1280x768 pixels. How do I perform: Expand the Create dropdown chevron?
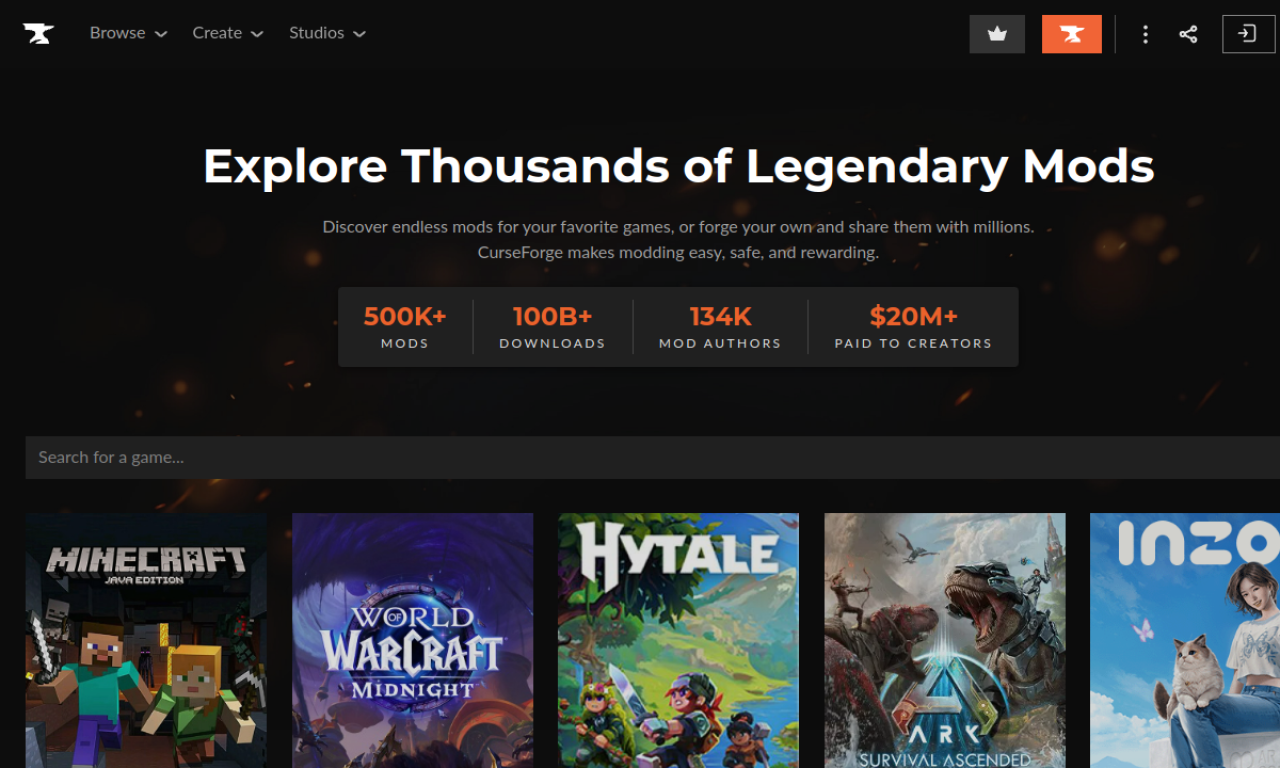[257, 34]
